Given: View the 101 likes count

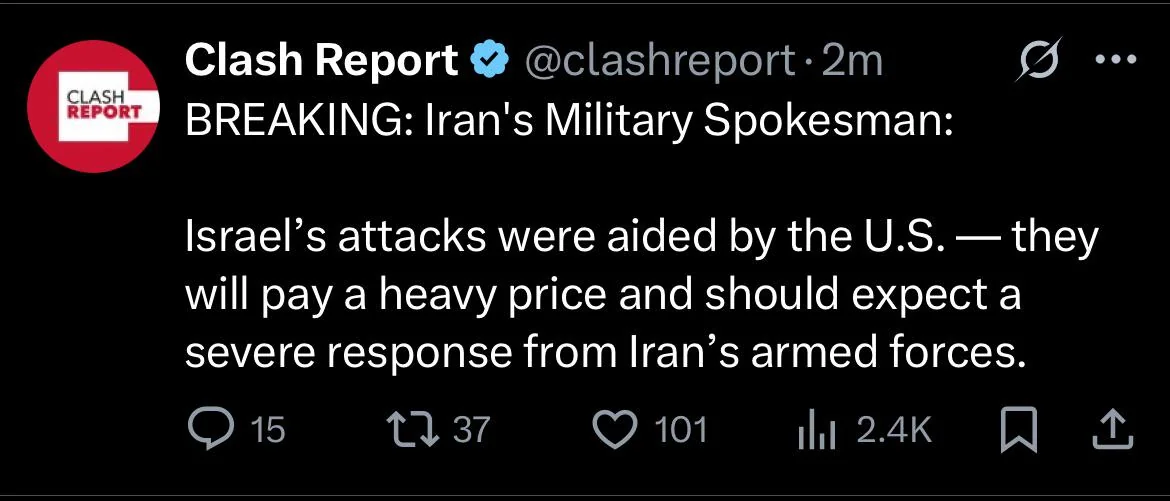Looking at the screenshot, I should [679, 431].
